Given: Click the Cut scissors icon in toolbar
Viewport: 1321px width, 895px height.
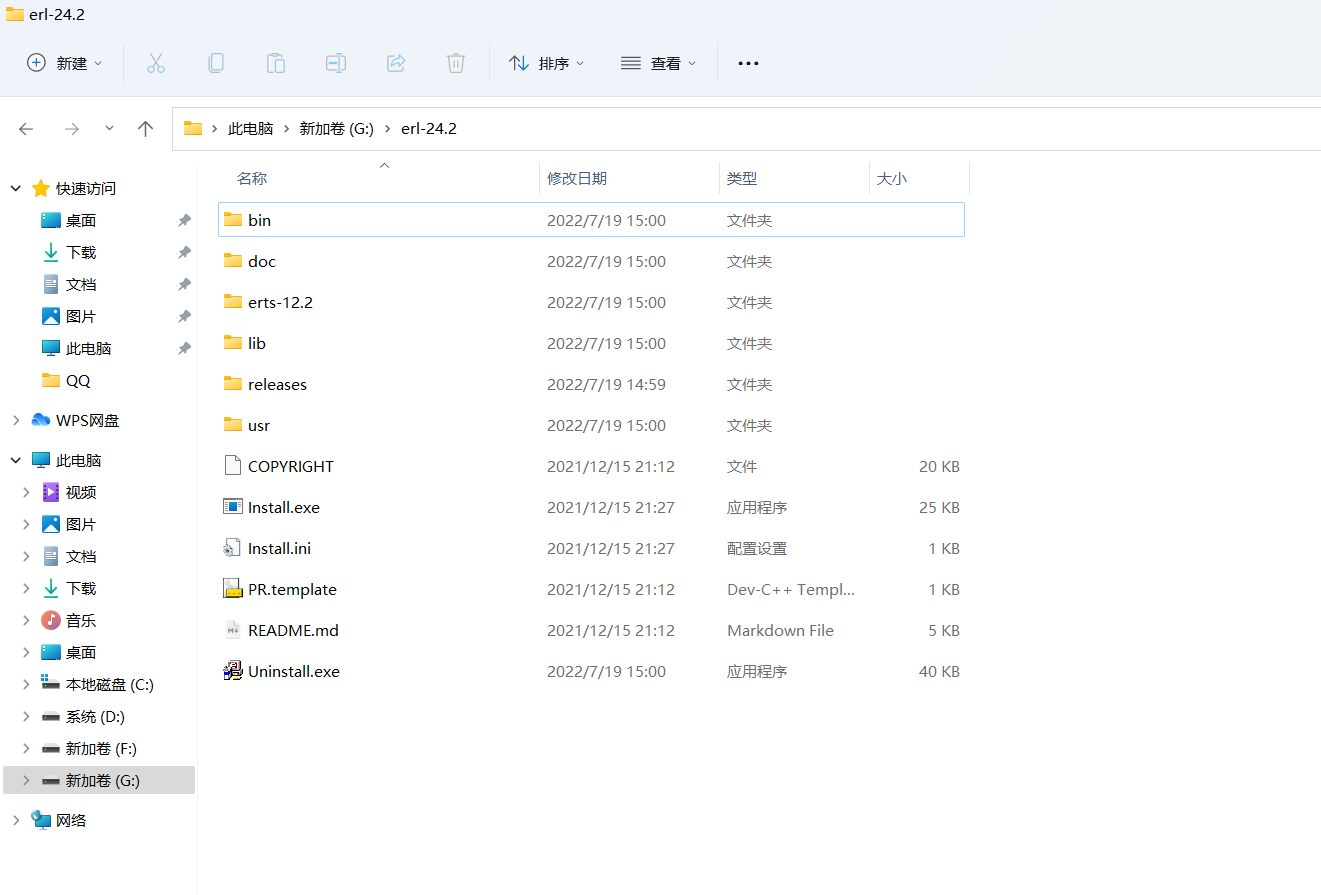Looking at the screenshot, I should pyautogui.click(x=156, y=63).
